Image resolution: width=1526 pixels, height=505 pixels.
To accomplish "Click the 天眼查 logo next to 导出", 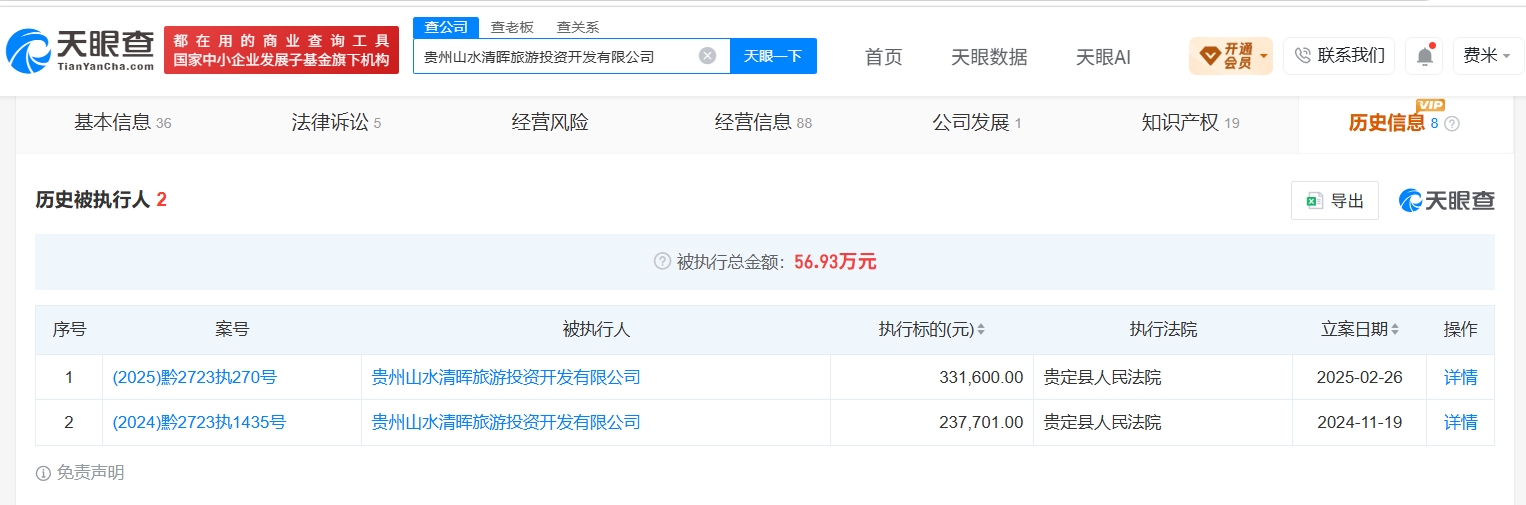I will [x=1447, y=200].
